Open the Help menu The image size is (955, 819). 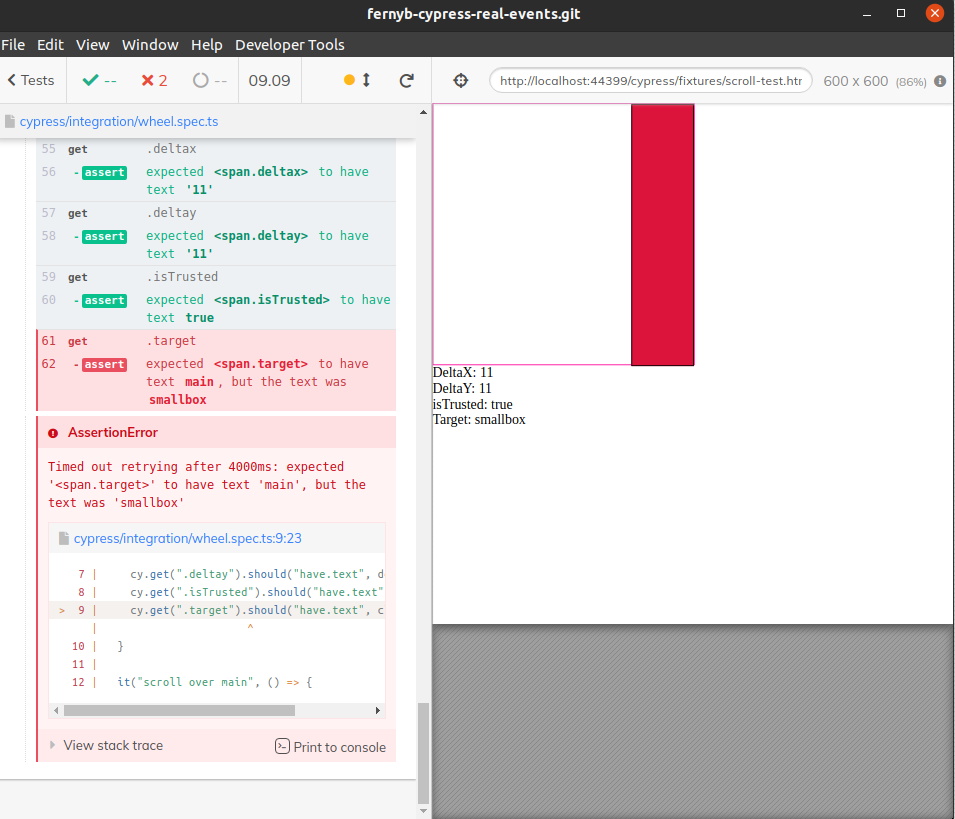[x=206, y=45]
